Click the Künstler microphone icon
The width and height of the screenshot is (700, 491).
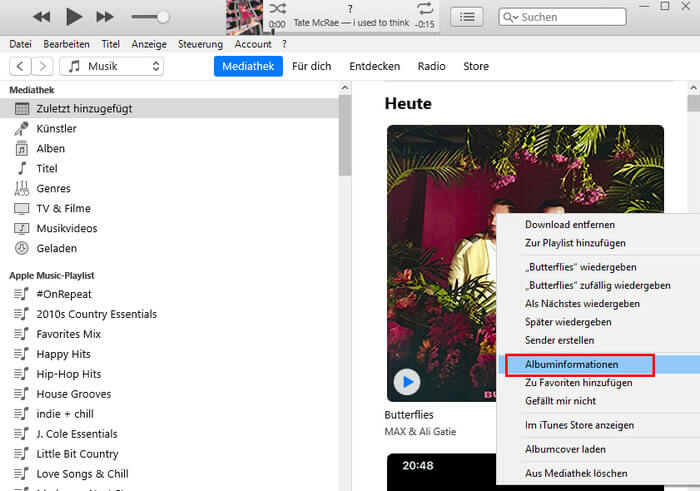click(21, 129)
